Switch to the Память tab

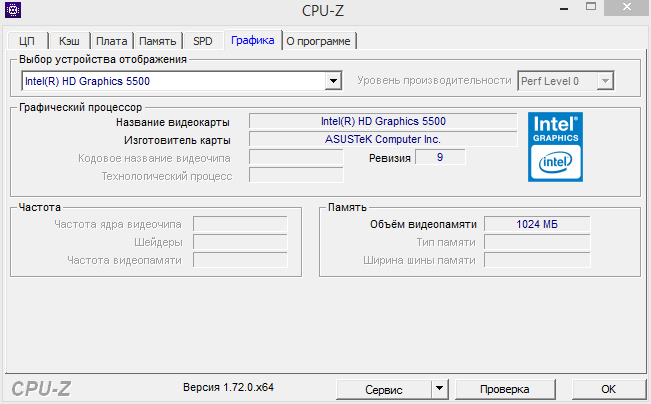158,41
